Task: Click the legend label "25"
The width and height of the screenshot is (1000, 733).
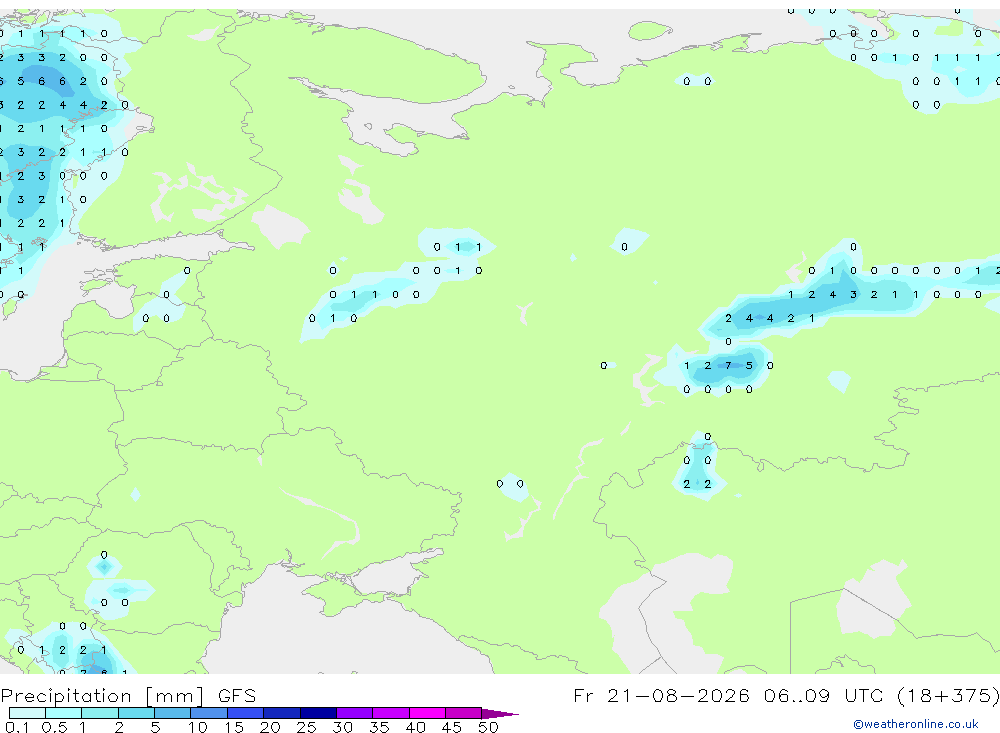Action: pyautogui.click(x=306, y=727)
